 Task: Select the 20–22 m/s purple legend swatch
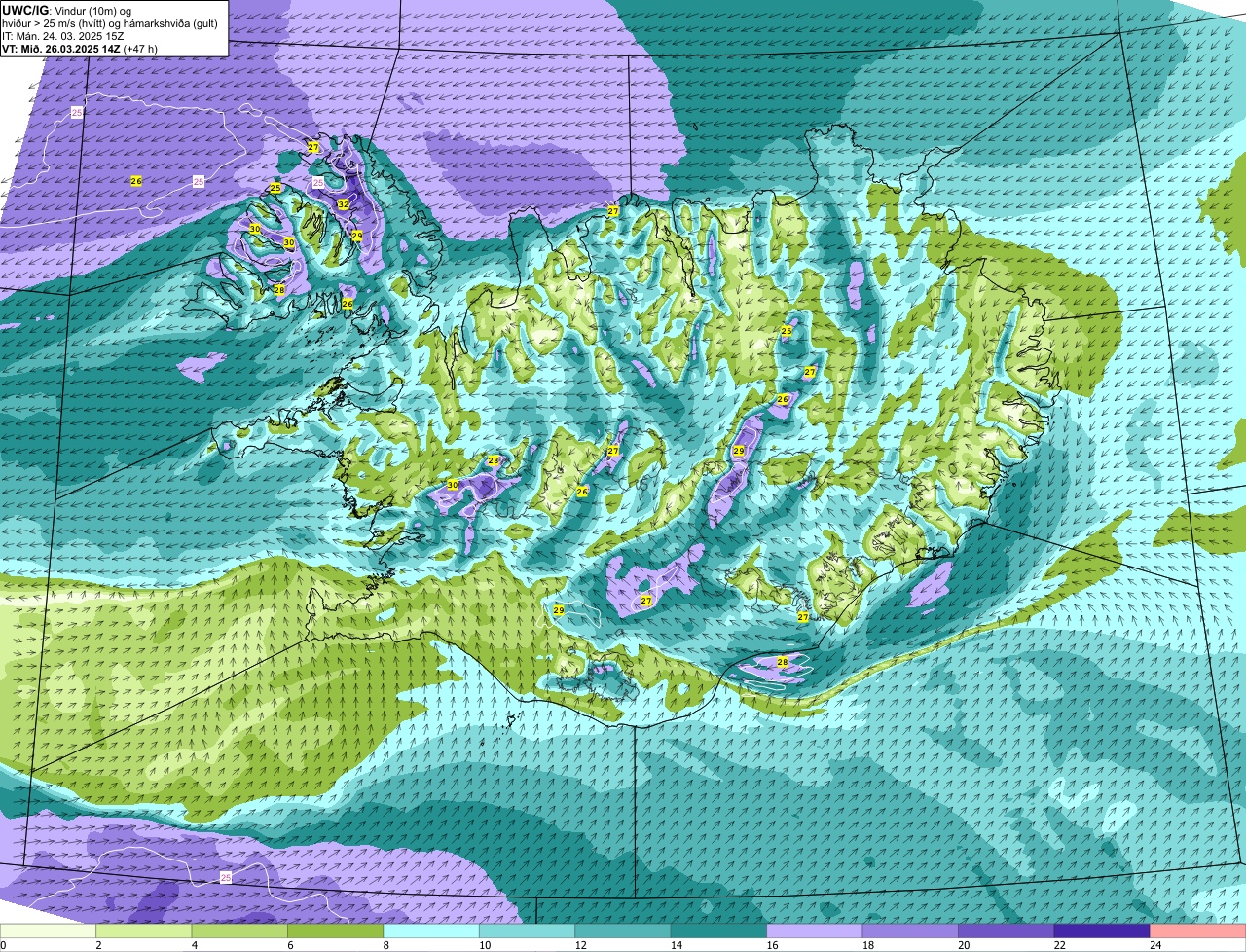click(x=1007, y=931)
